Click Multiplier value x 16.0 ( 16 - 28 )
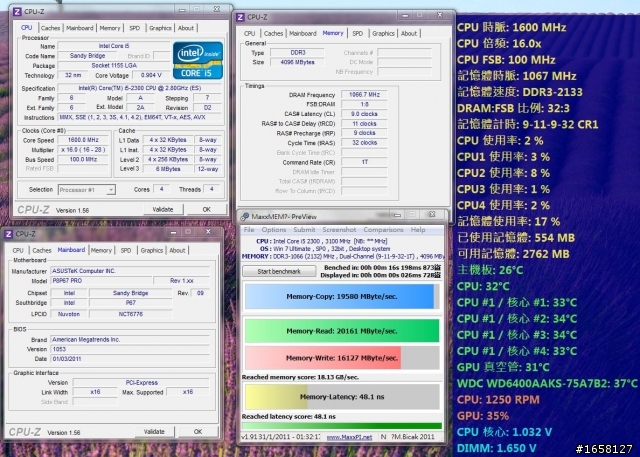640x457 pixels. click(x=83, y=150)
